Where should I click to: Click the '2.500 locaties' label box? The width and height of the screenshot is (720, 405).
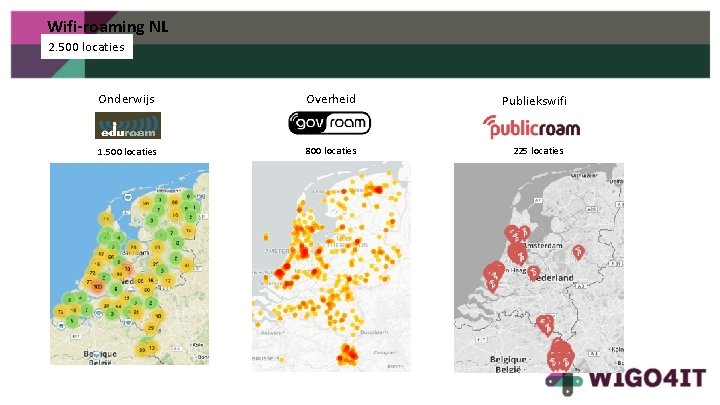pyautogui.click(x=87, y=47)
